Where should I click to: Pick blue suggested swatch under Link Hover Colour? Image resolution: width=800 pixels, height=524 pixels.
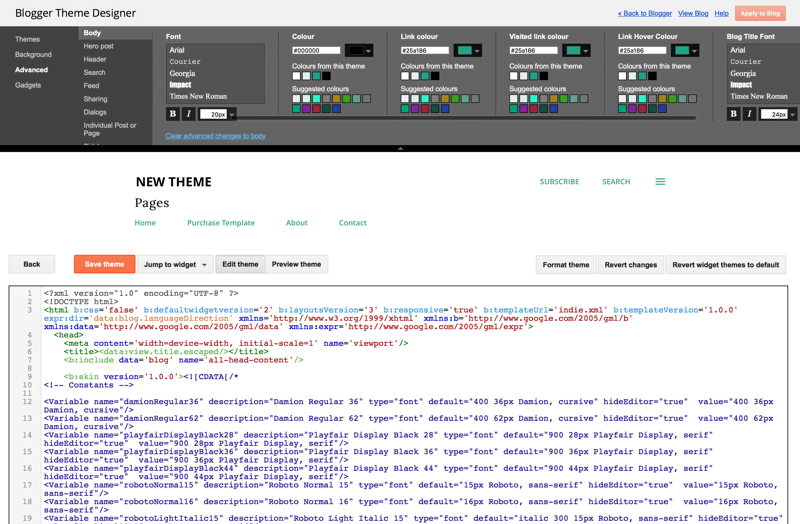point(662,109)
